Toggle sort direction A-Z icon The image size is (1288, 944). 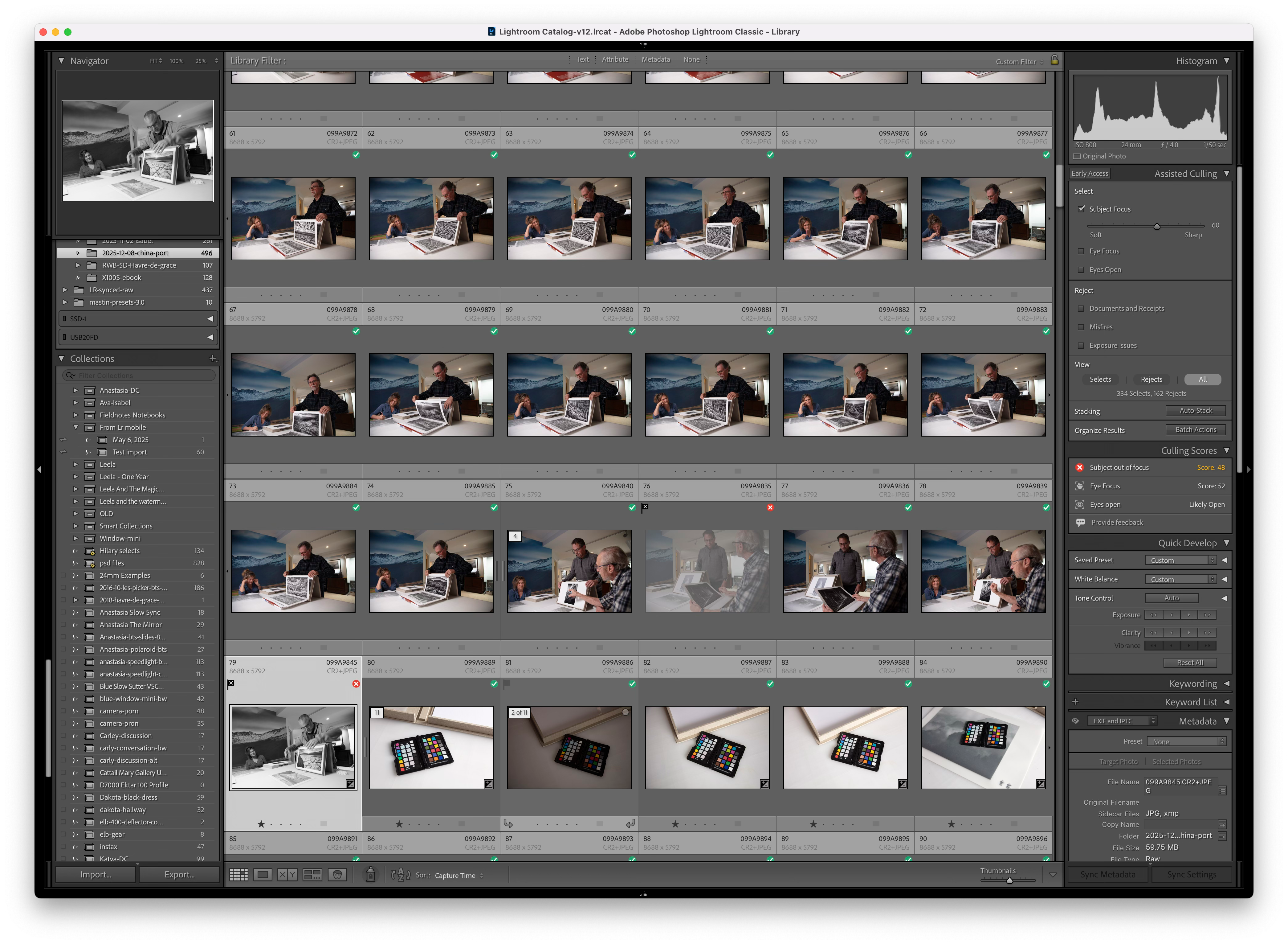[x=400, y=875]
